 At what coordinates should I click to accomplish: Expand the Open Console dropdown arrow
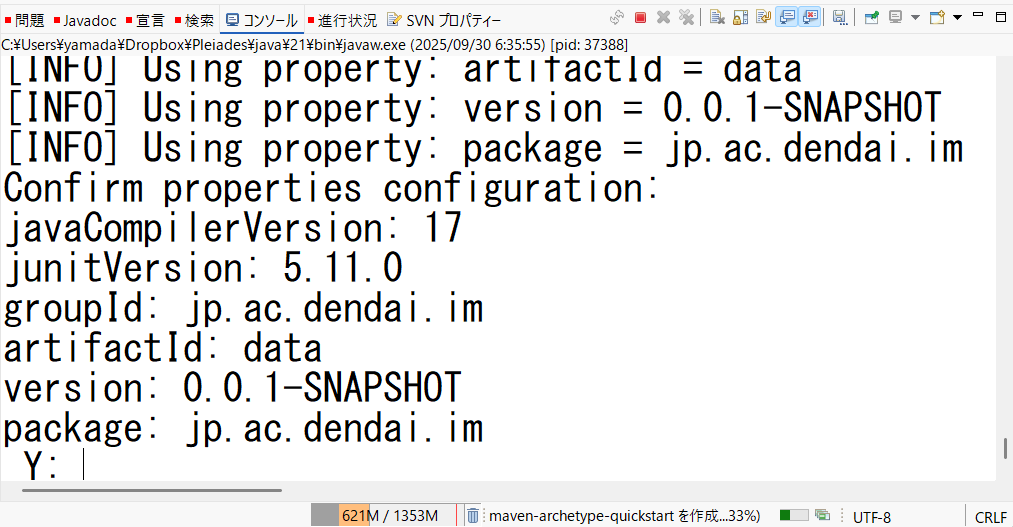coord(957,18)
